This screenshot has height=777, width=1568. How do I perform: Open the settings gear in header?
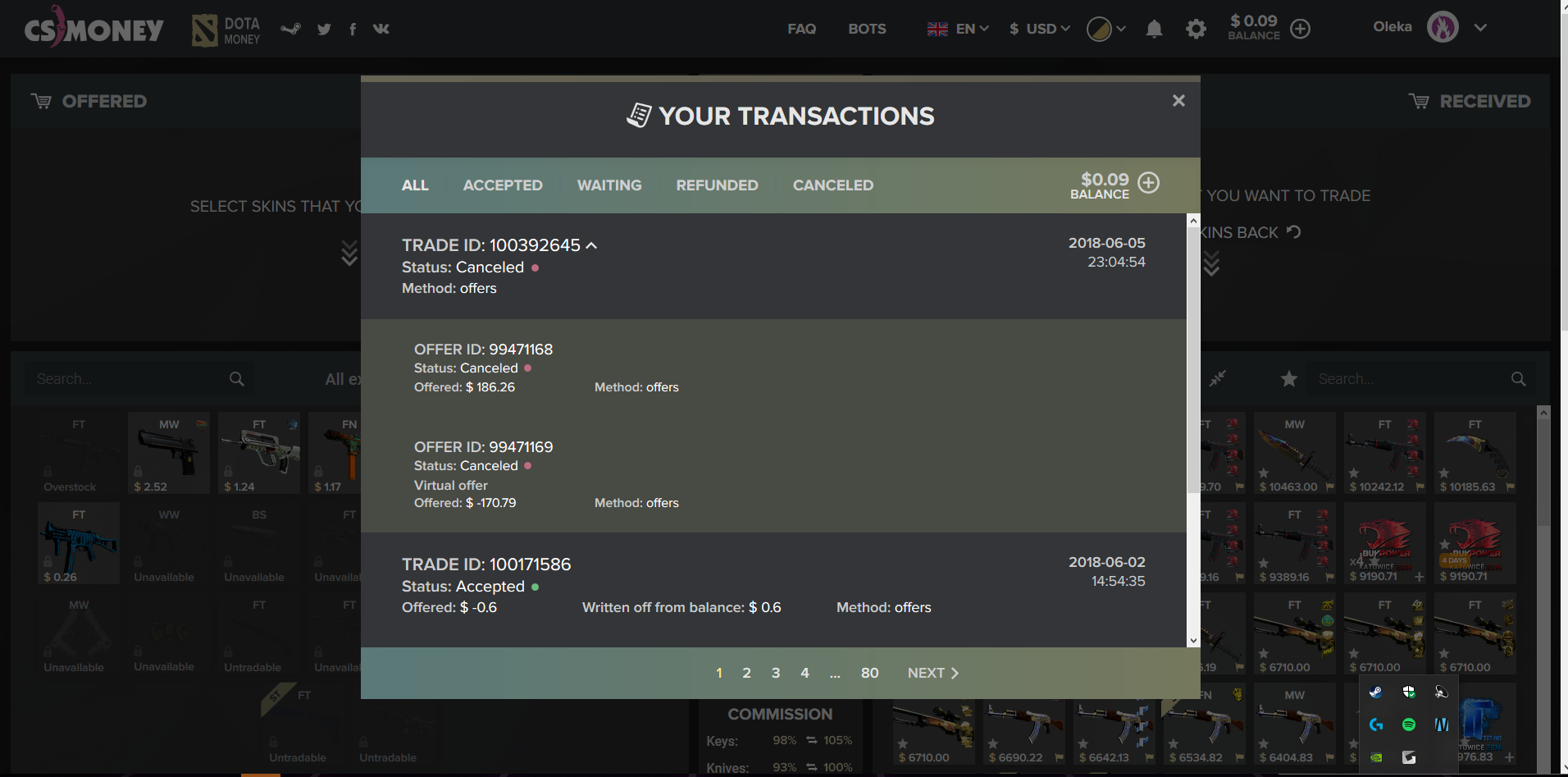pyautogui.click(x=1197, y=30)
